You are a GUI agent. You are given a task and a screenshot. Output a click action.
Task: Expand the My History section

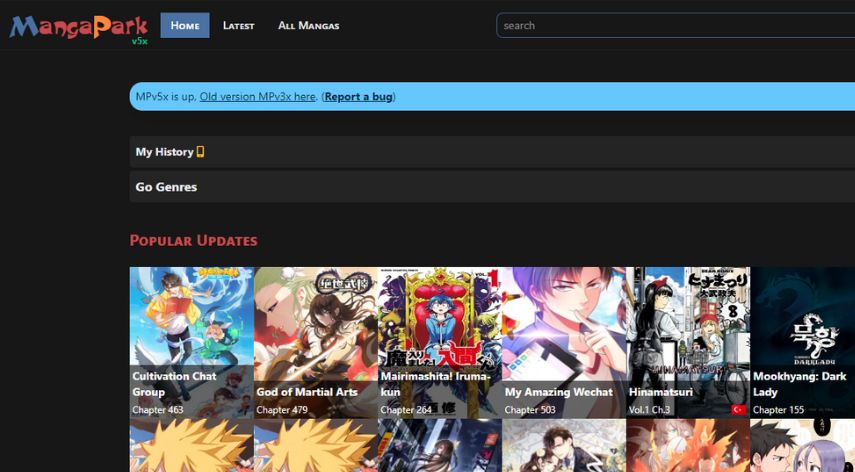tap(492, 152)
